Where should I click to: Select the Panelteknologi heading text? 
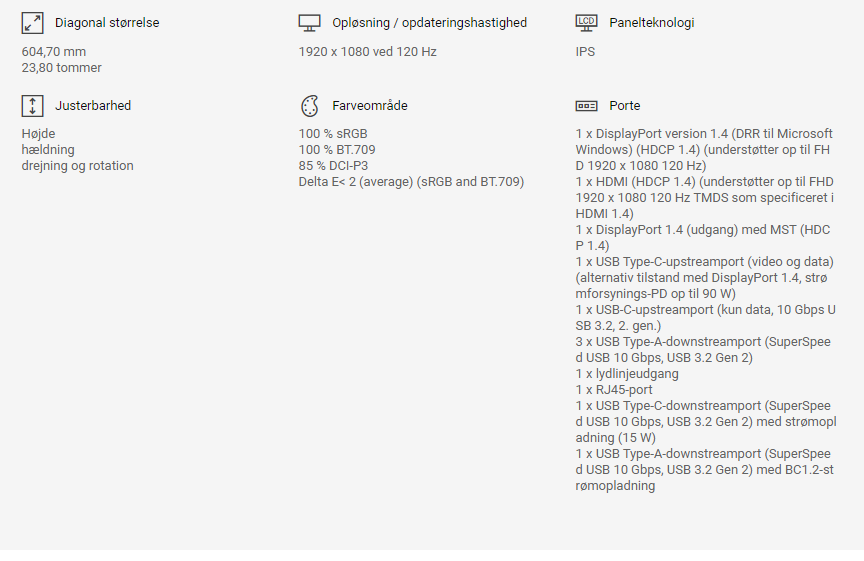651,23
